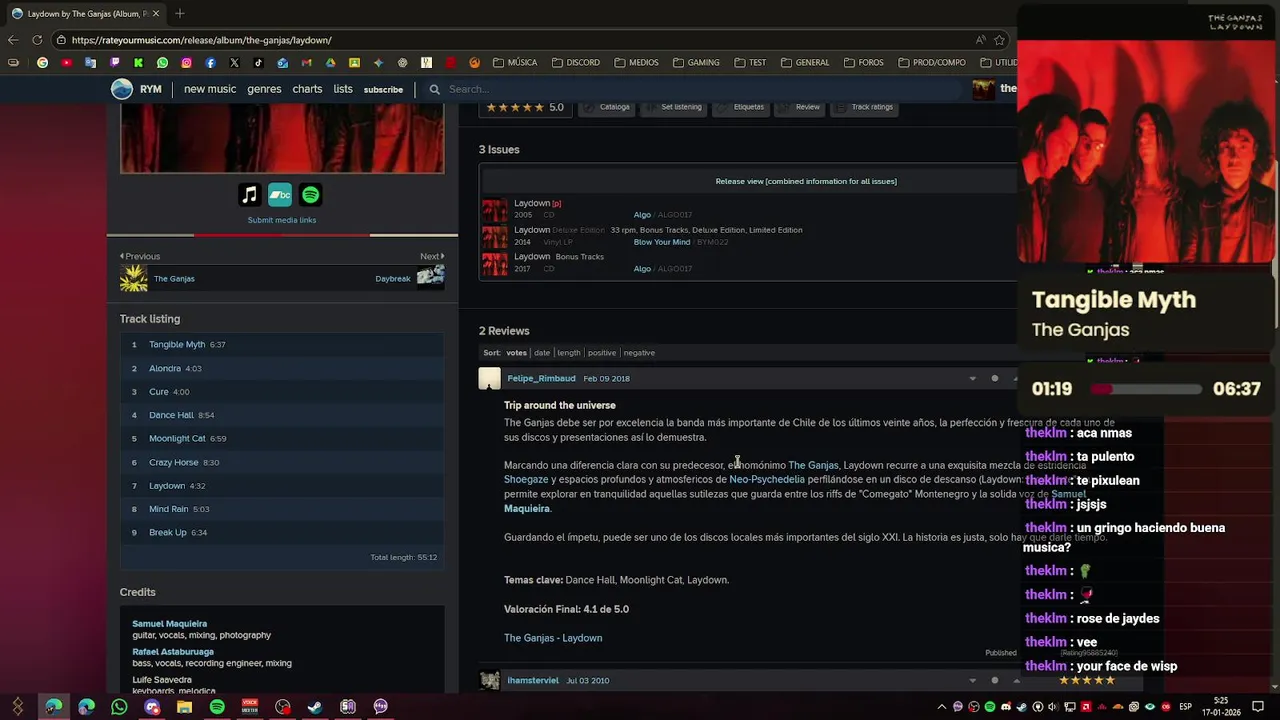
Task: Open the notifications center icon in taskbar
Action: 1258,706
